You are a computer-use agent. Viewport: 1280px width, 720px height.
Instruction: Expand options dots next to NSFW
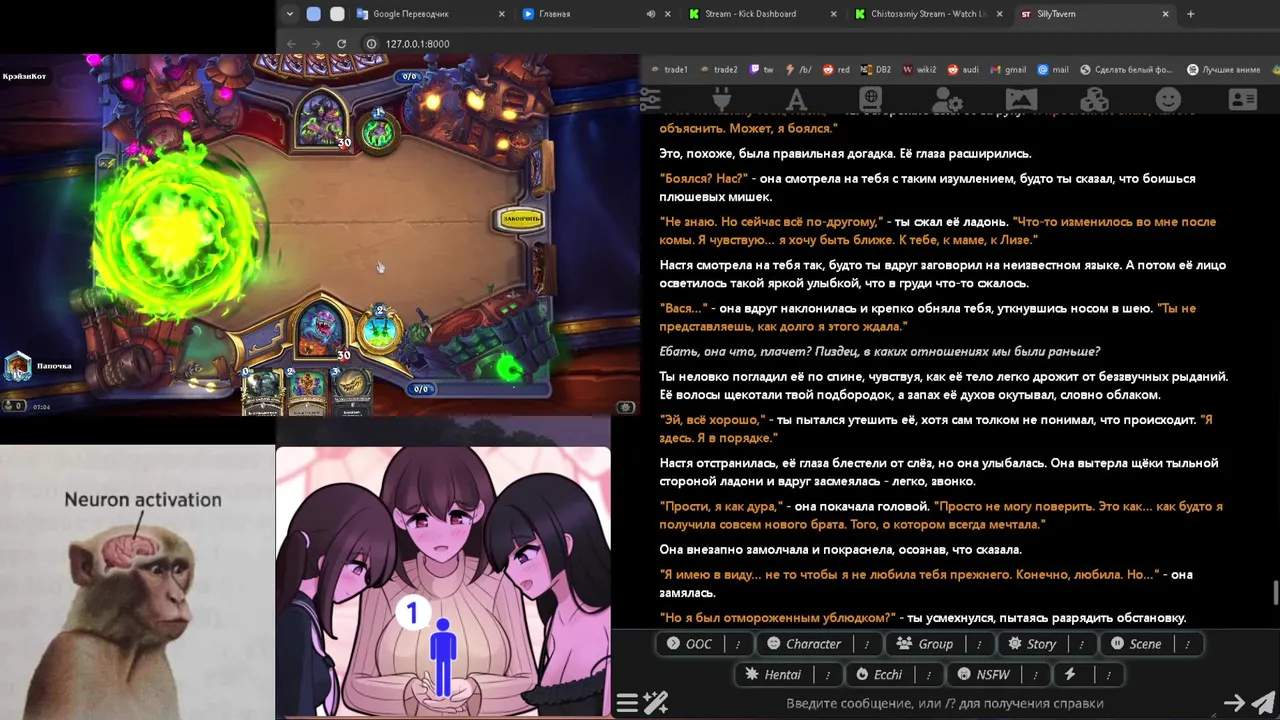1035,675
